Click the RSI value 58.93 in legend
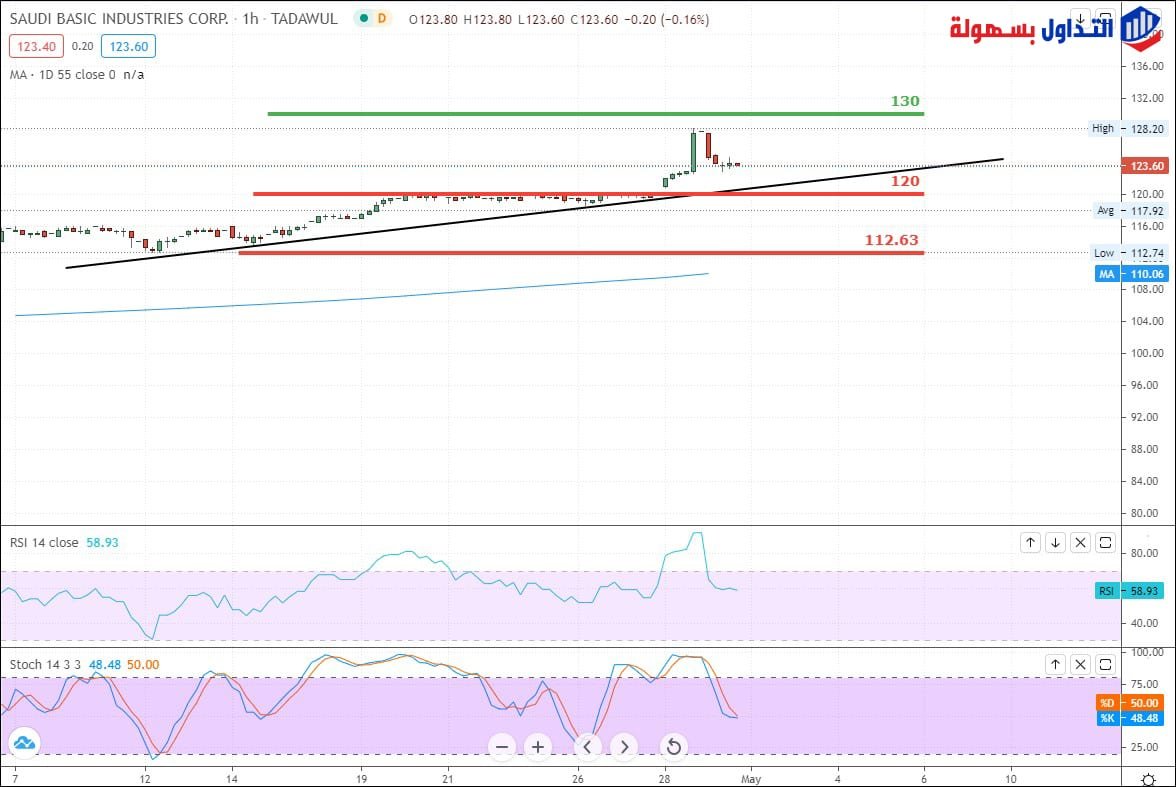1176x787 pixels. 102,542
